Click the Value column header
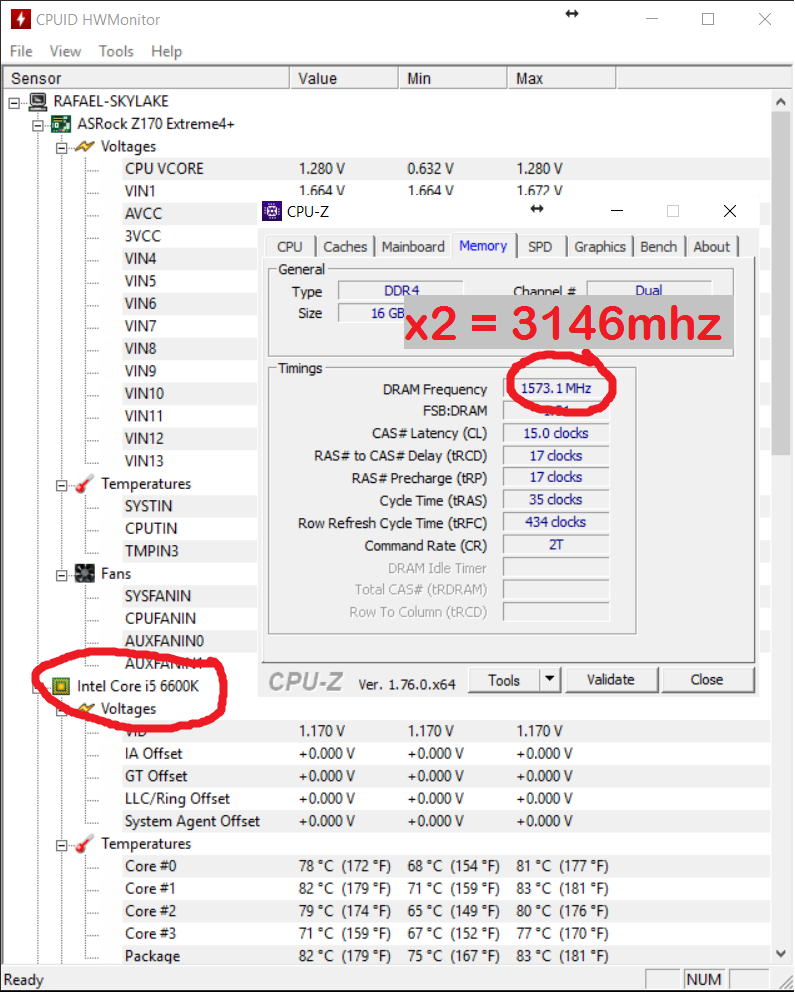 [x=344, y=78]
